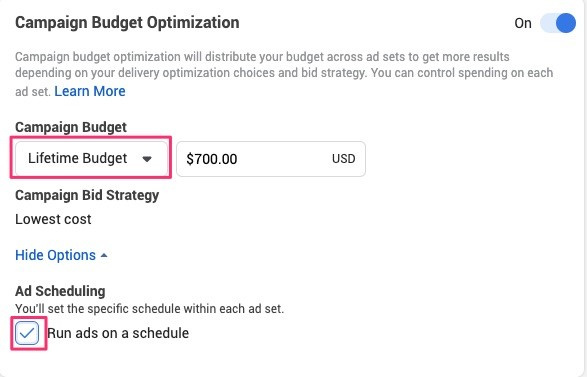
Task: Click the "You'll set the specific schedule" note
Action: click(x=149, y=308)
